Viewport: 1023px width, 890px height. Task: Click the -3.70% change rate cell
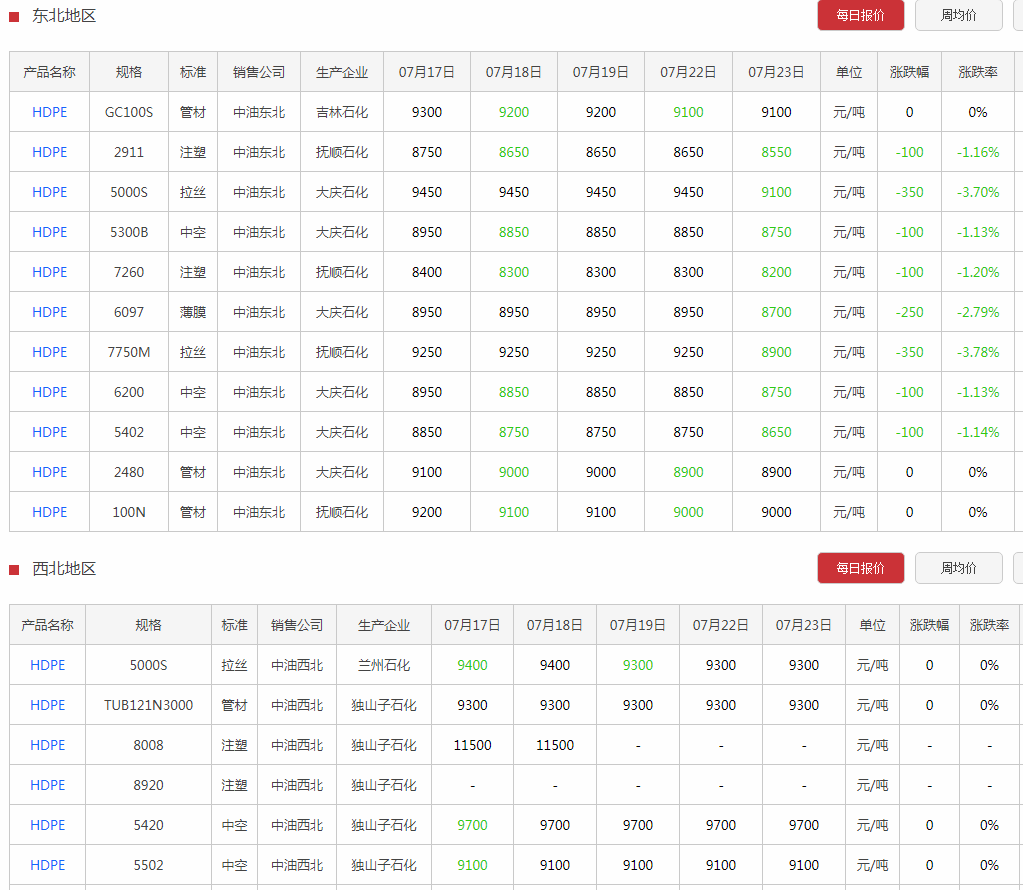978,192
